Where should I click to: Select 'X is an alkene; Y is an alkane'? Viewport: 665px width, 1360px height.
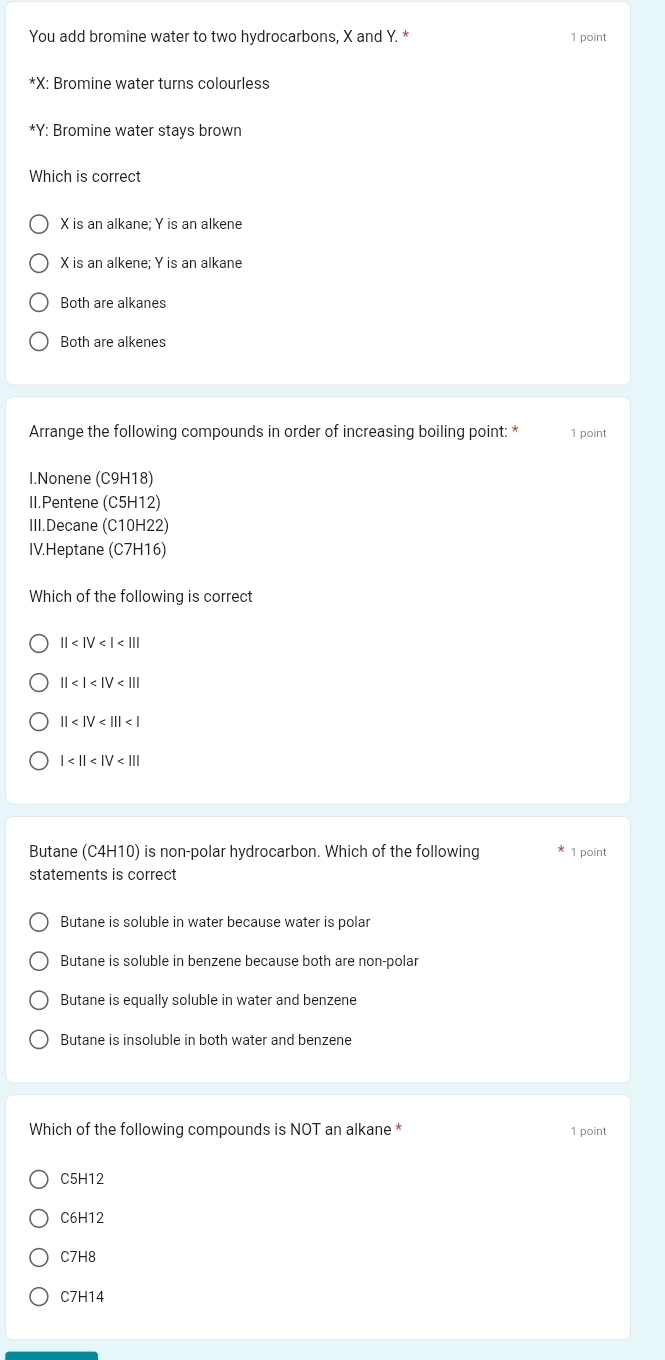tap(38, 263)
